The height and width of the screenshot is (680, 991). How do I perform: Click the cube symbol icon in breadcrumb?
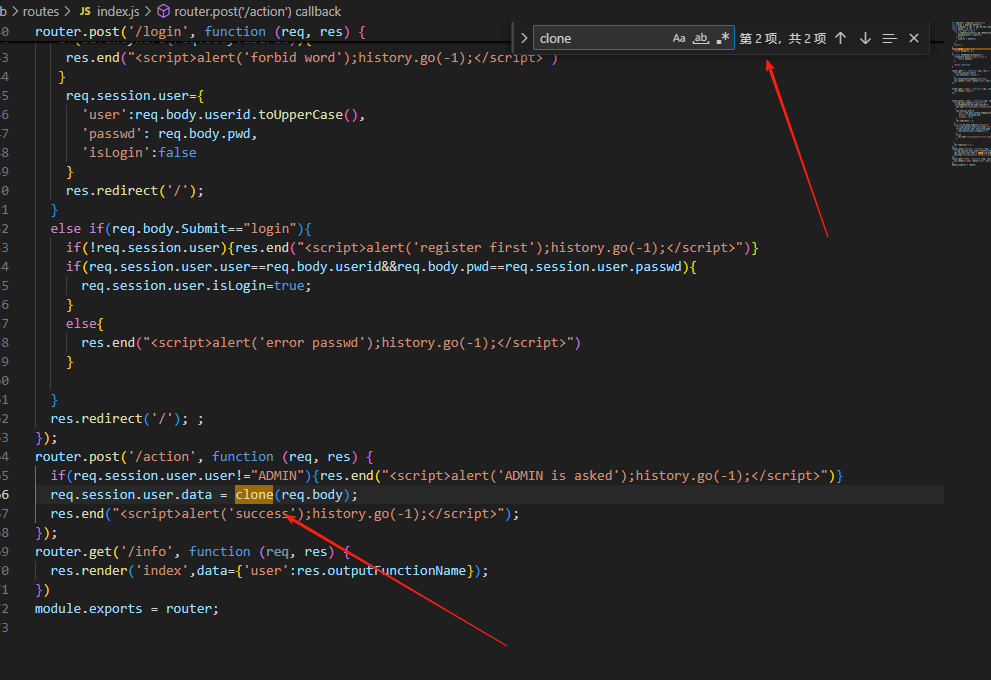(163, 11)
